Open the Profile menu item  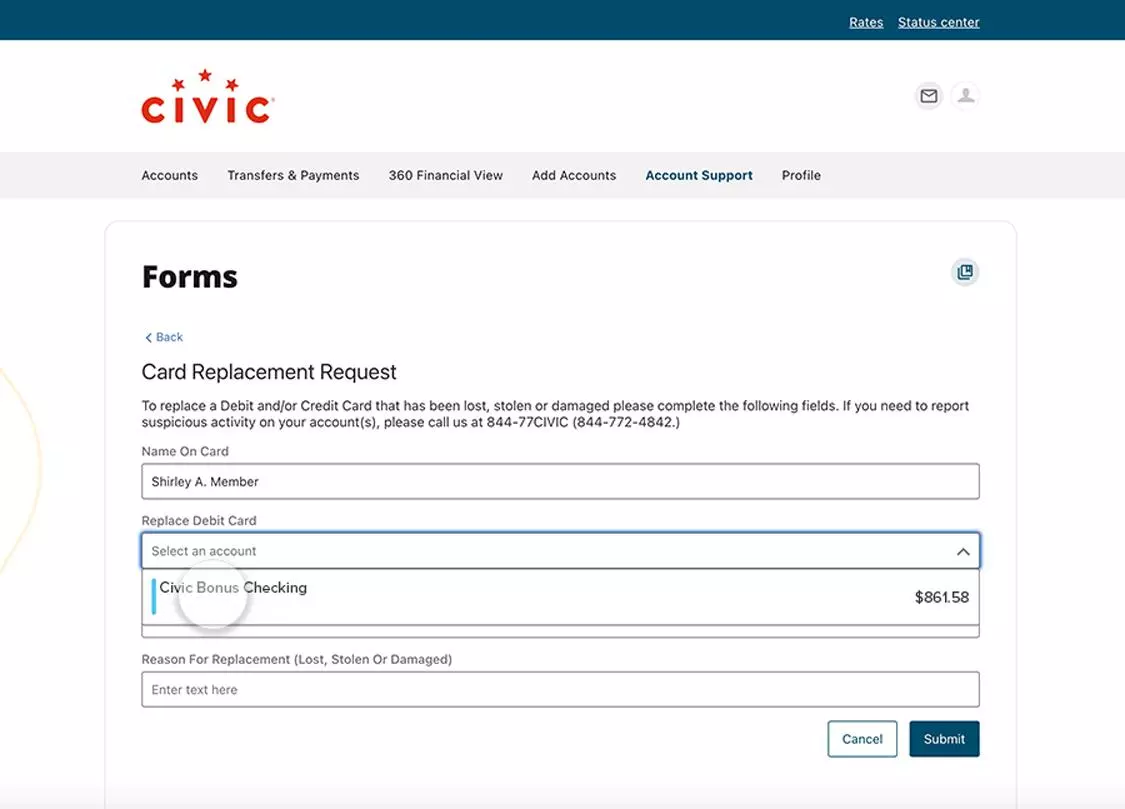[x=801, y=175]
